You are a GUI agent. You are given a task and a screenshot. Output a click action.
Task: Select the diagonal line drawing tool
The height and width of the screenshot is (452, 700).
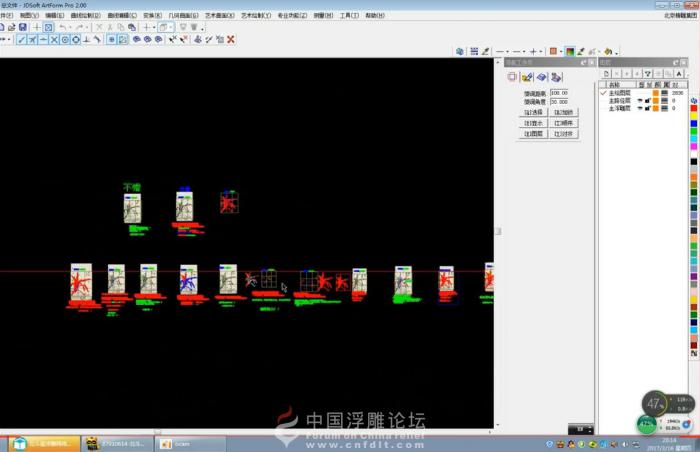(x=22, y=40)
